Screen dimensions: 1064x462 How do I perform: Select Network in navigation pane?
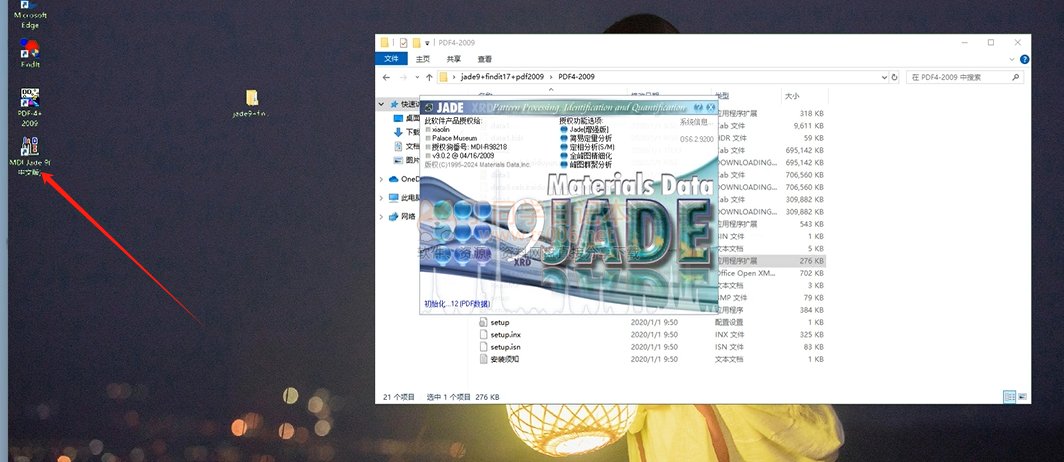[402, 216]
